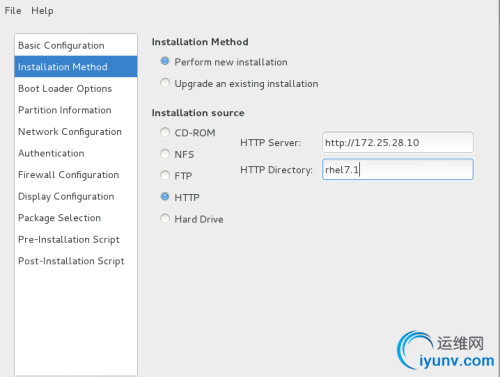The width and height of the screenshot is (500, 377).
Task: Choose FTP installation source
Action: tap(165, 175)
